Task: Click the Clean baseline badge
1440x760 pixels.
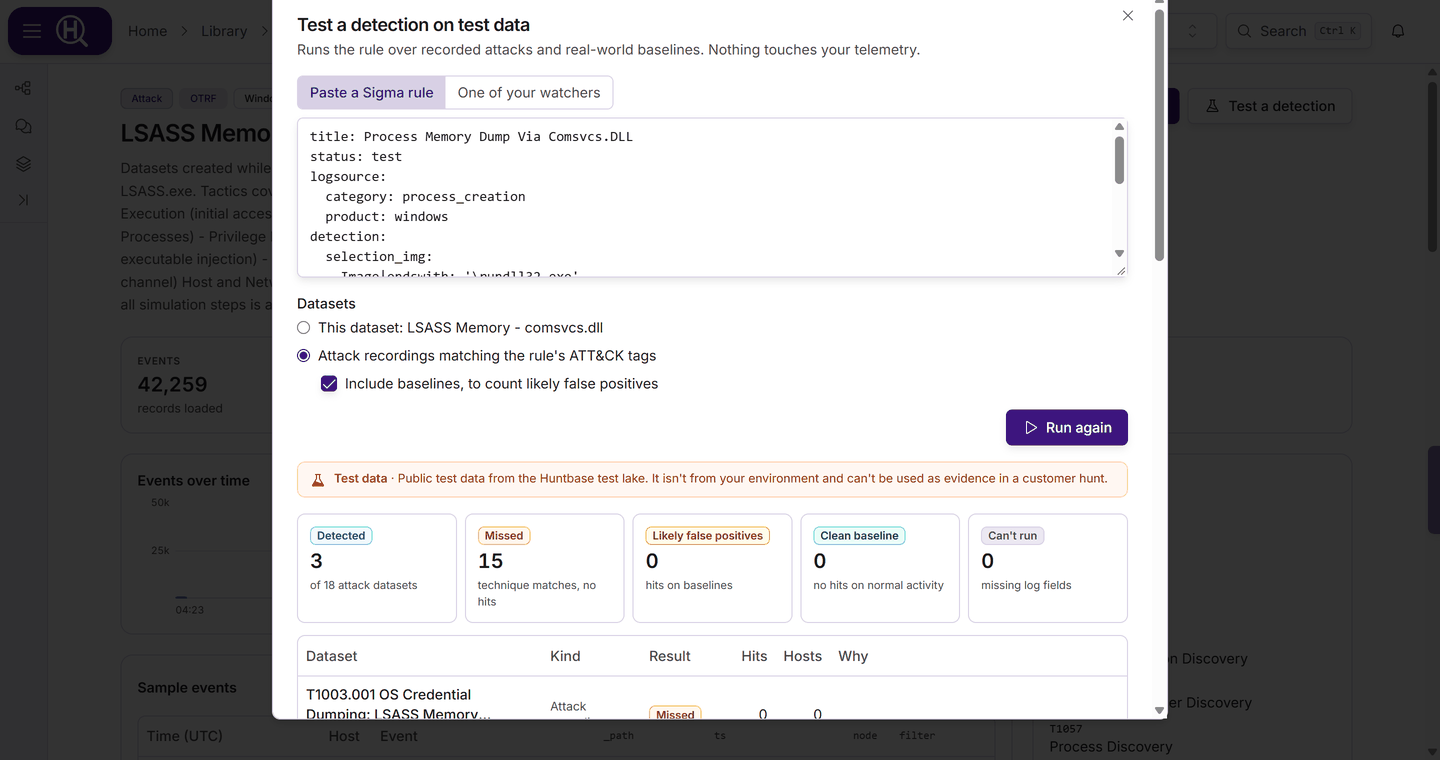Action: [x=860, y=536]
